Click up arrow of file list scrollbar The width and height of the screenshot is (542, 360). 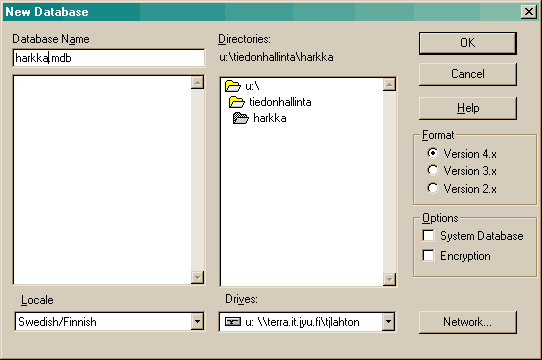[197, 82]
